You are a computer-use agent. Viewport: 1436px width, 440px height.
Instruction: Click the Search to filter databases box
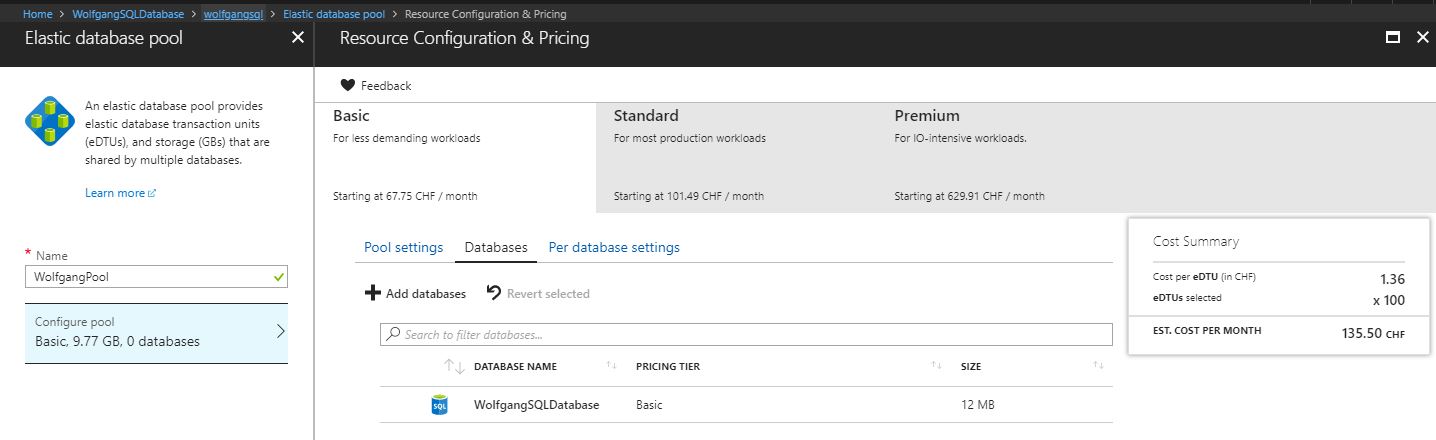[x=746, y=334]
